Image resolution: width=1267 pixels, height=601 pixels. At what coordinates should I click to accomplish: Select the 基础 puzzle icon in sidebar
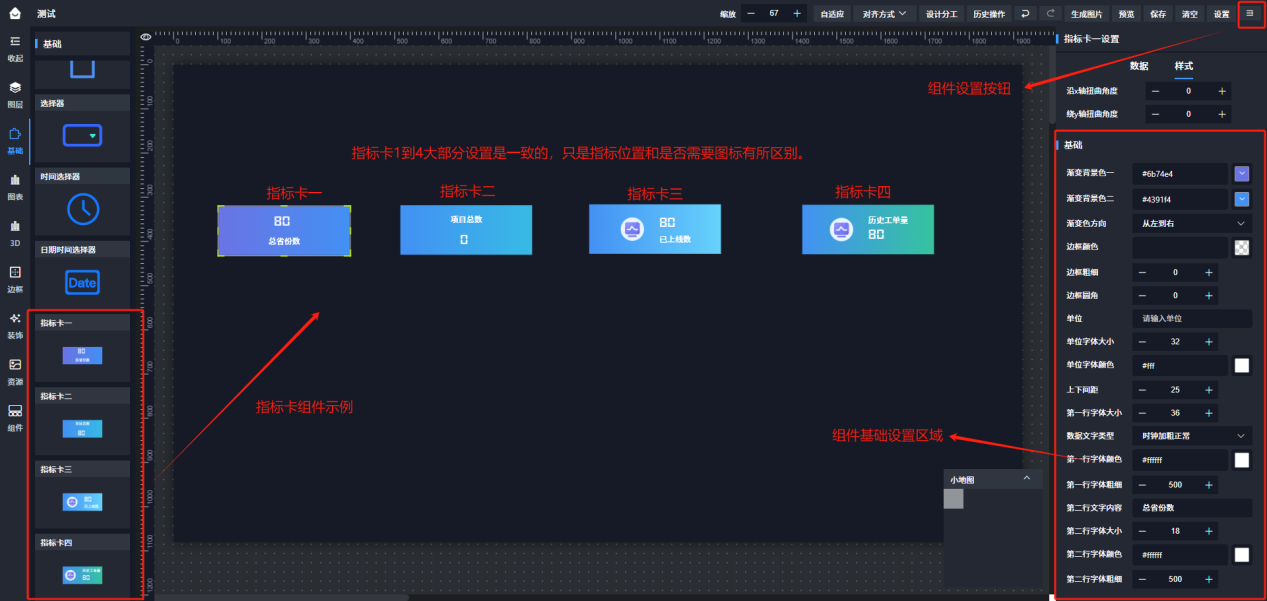coord(15,133)
